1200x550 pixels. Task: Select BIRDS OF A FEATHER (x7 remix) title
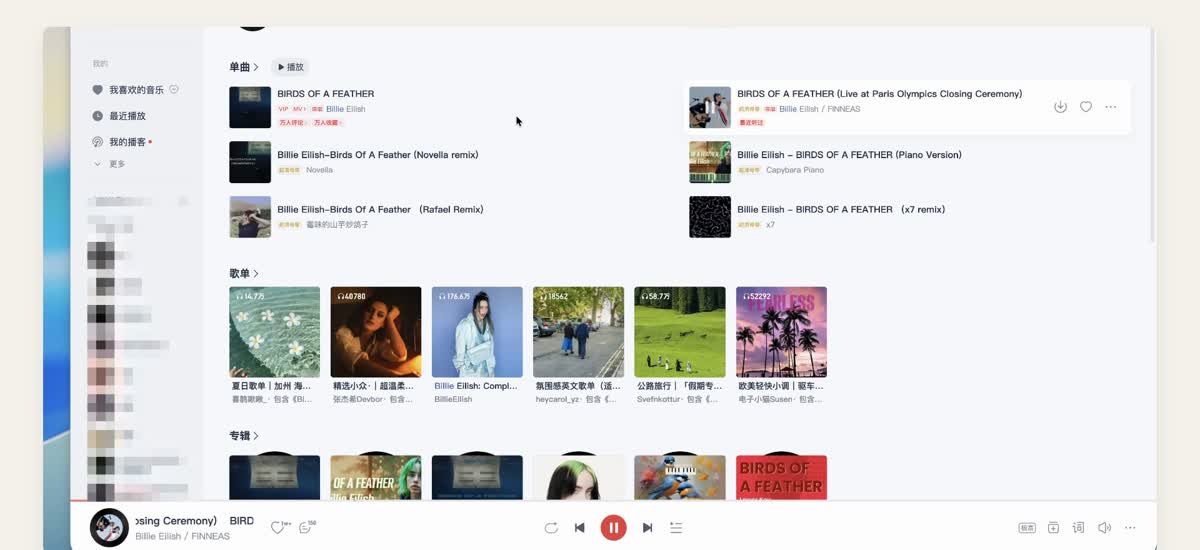(841, 210)
